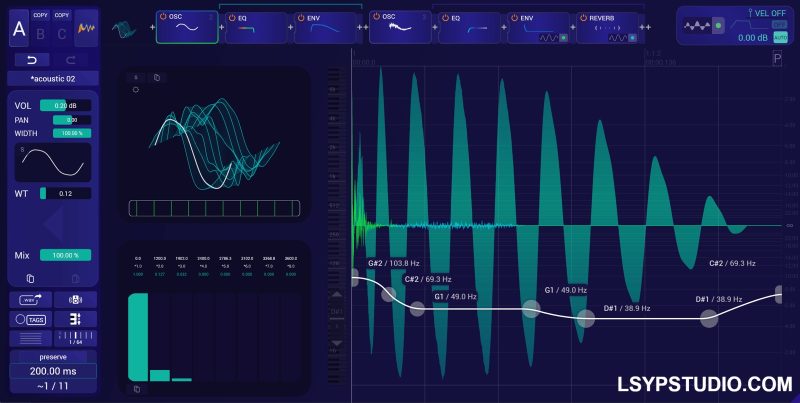Adjust the VOL slider at 0.20 dB
The image size is (800, 403).
[x=65, y=106]
